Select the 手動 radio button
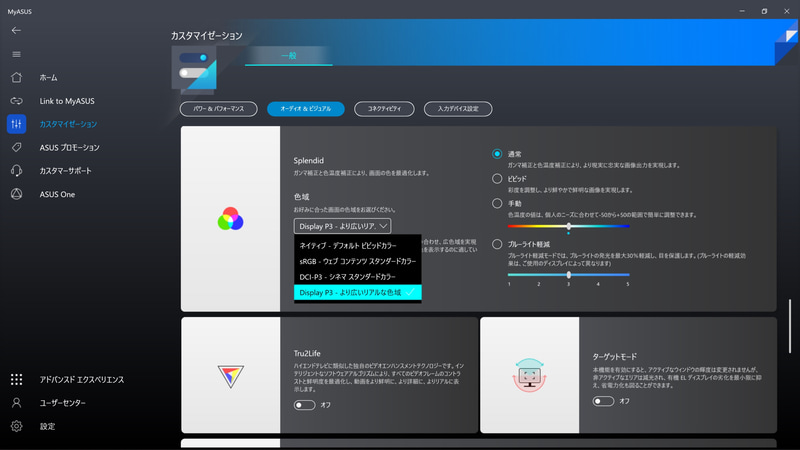The width and height of the screenshot is (800, 450). click(x=497, y=203)
